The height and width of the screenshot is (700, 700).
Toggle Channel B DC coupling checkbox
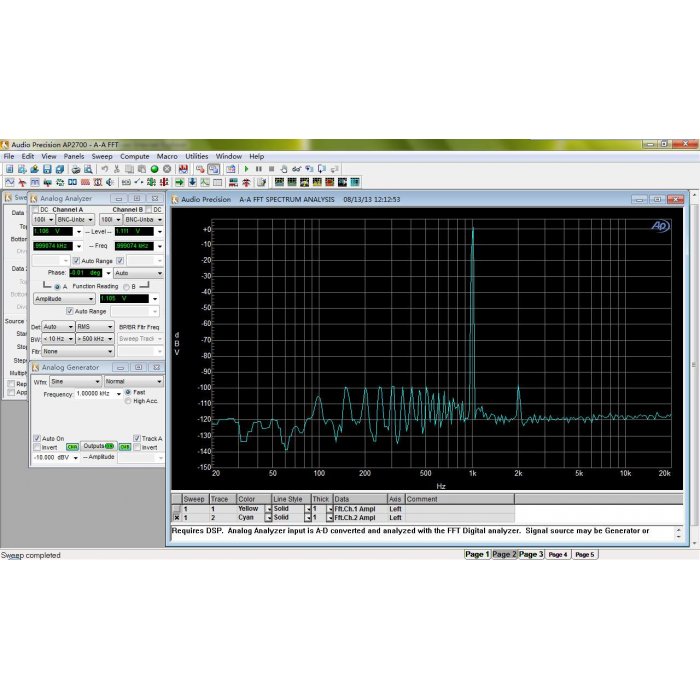click(x=149, y=210)
